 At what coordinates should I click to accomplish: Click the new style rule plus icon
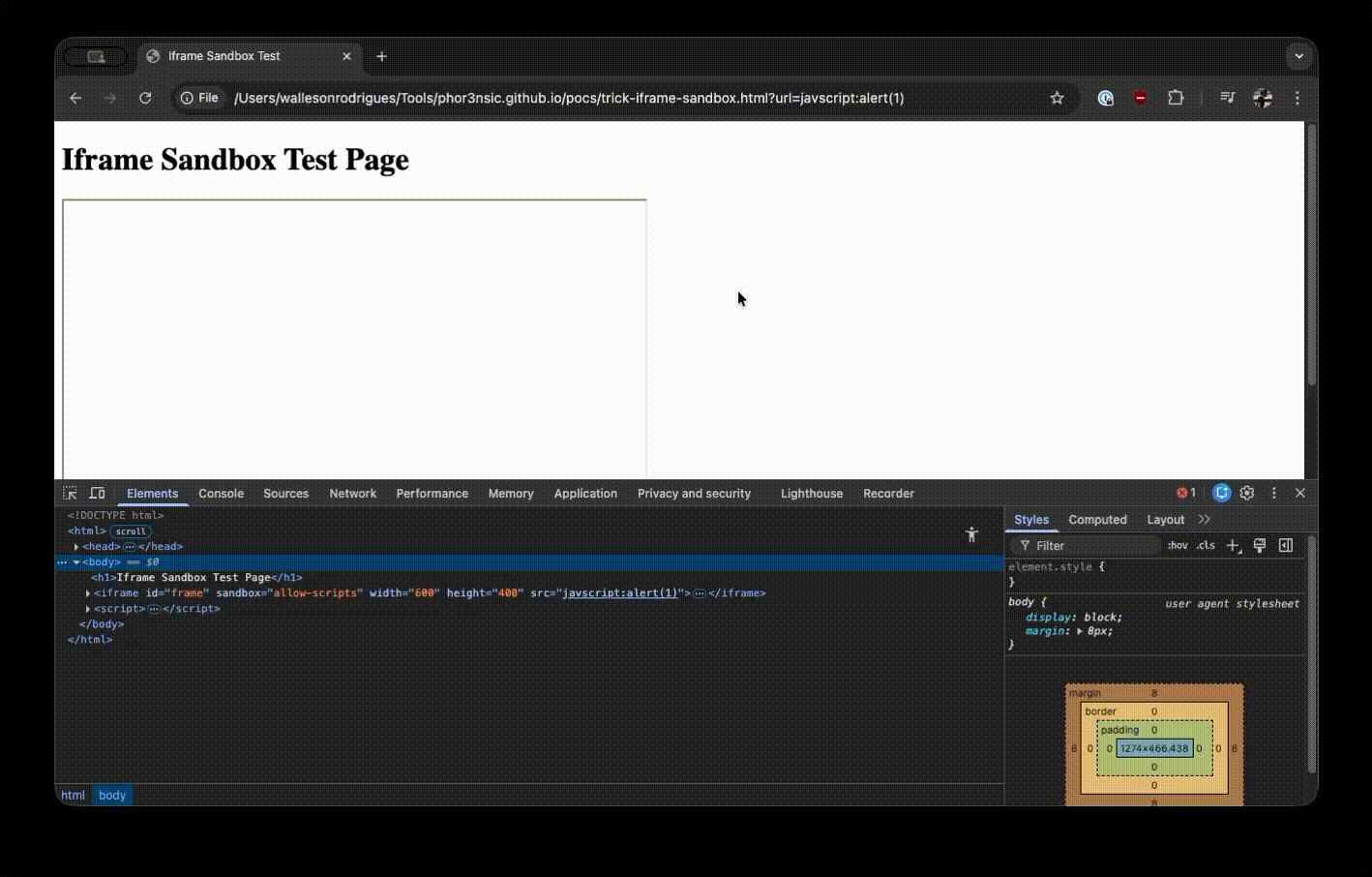pyautogui.click(x=1233, y=546)
